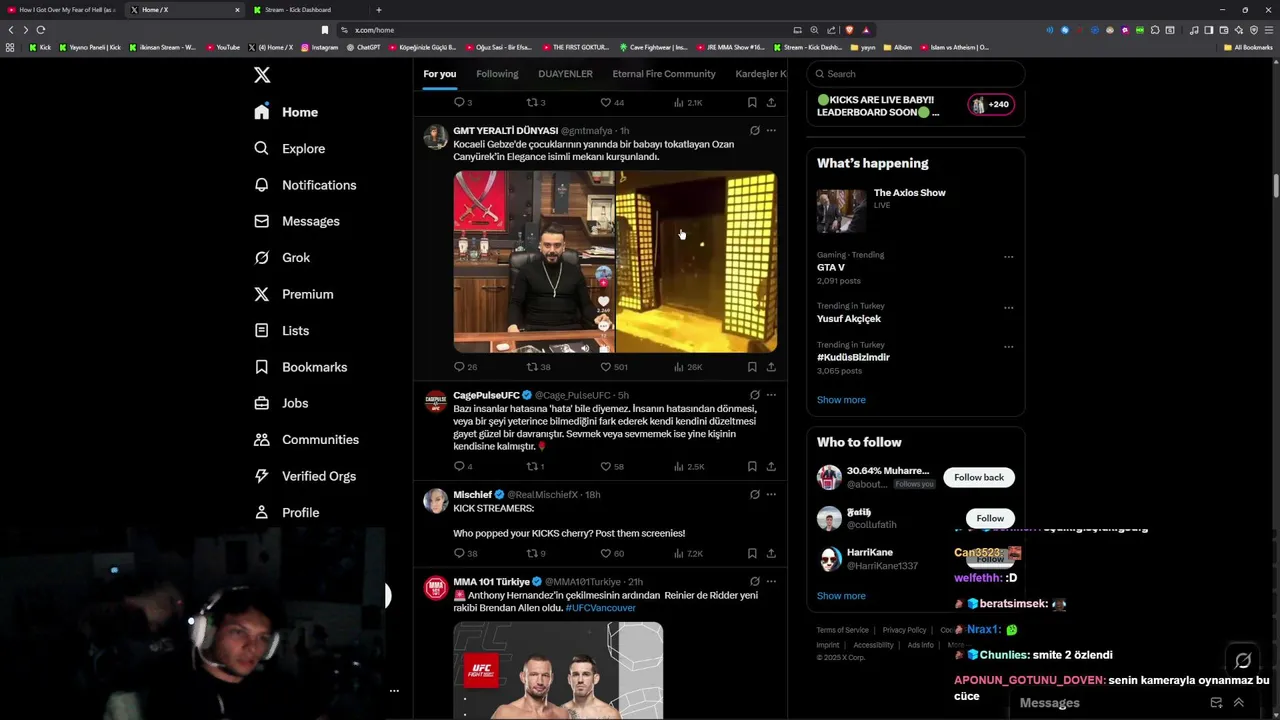The width and height of the screenshot is (1280, 720).
Task: Open Messages in X sidebar
Action: [297, 221]
